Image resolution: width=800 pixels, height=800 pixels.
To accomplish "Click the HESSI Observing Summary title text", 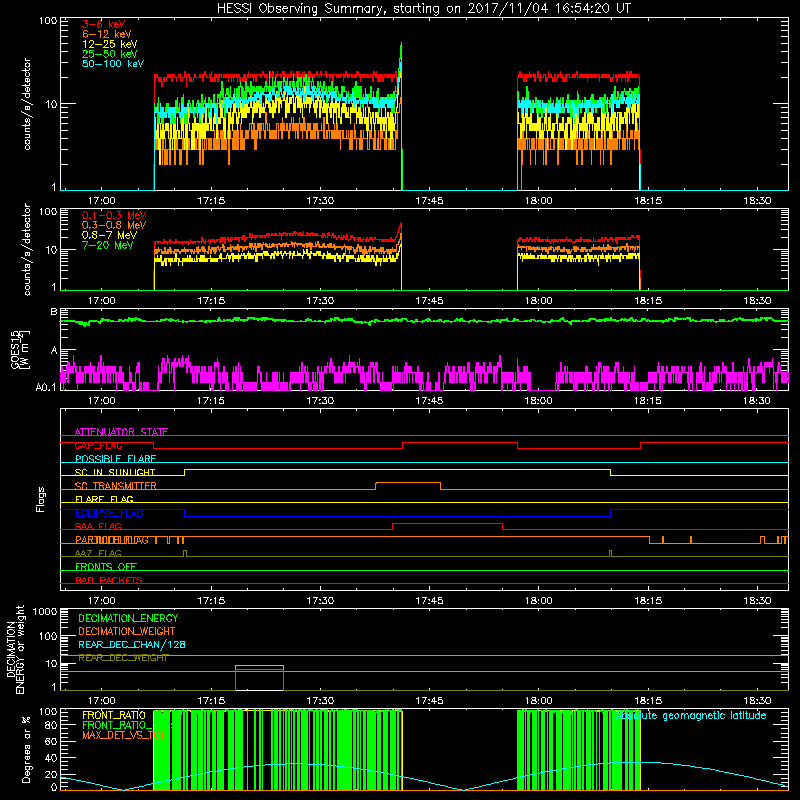I will (423, 9).
